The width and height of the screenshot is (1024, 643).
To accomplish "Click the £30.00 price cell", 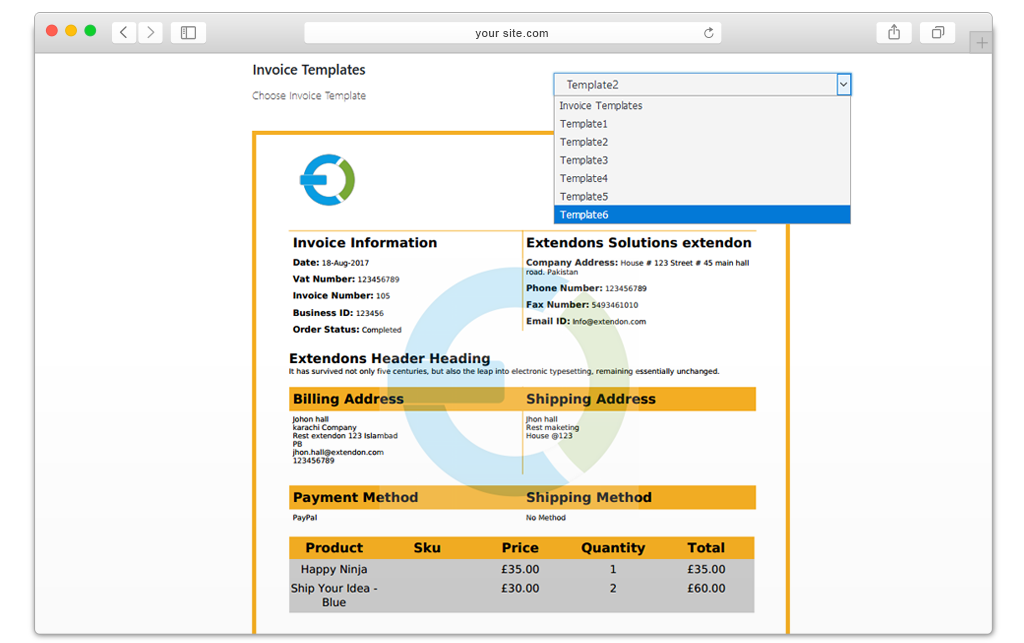I will (520, 588).
